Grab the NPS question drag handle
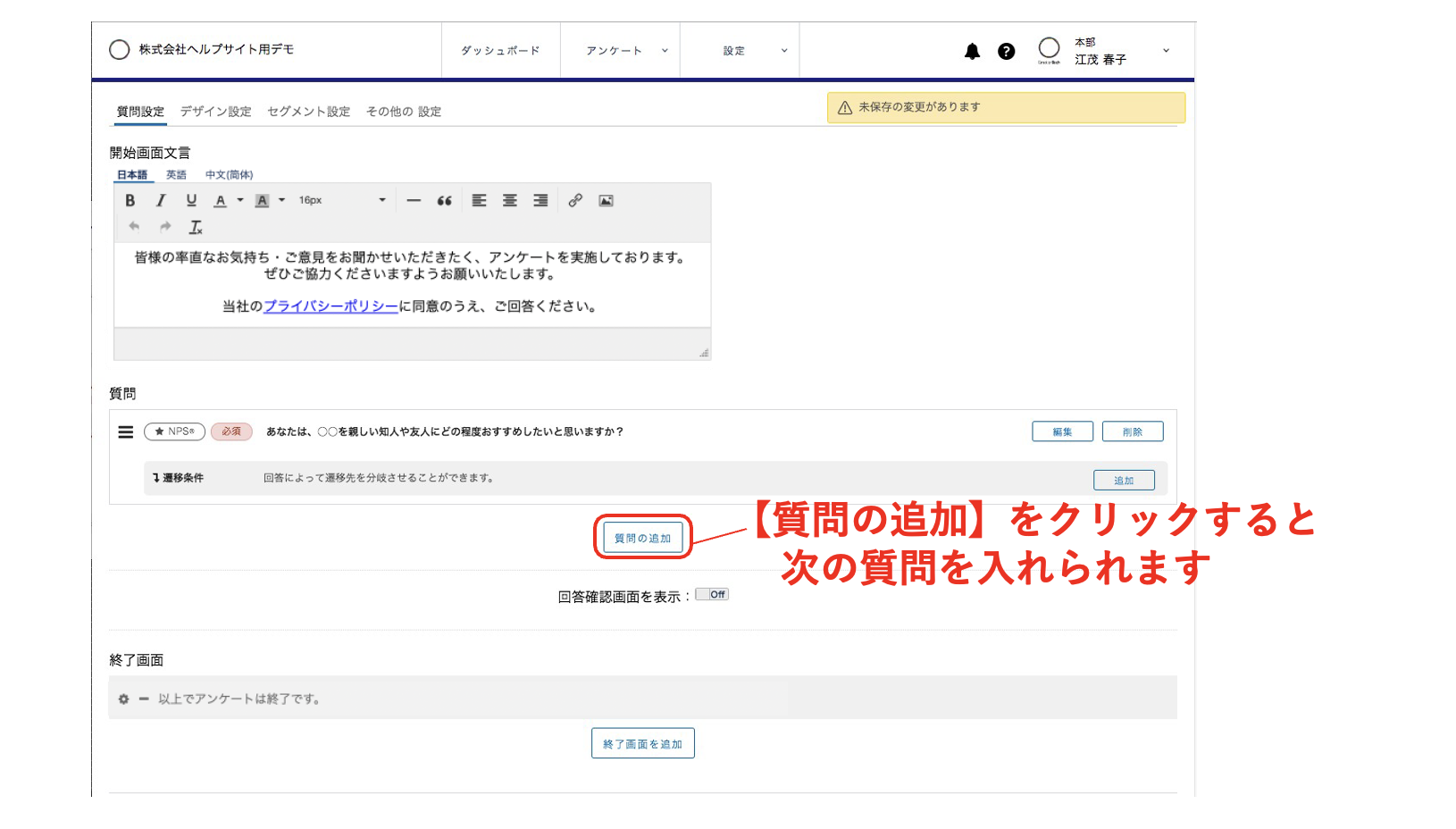 (x=126, y=432)
